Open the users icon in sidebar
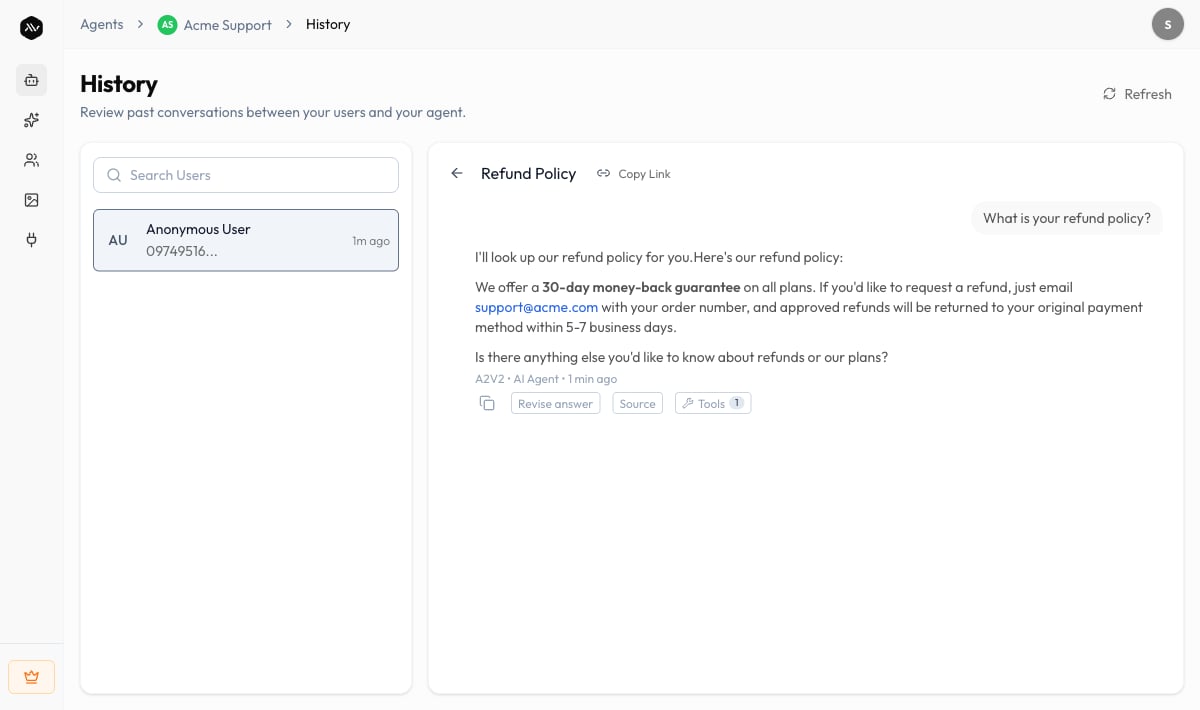1200x710 pixels. 31,160
